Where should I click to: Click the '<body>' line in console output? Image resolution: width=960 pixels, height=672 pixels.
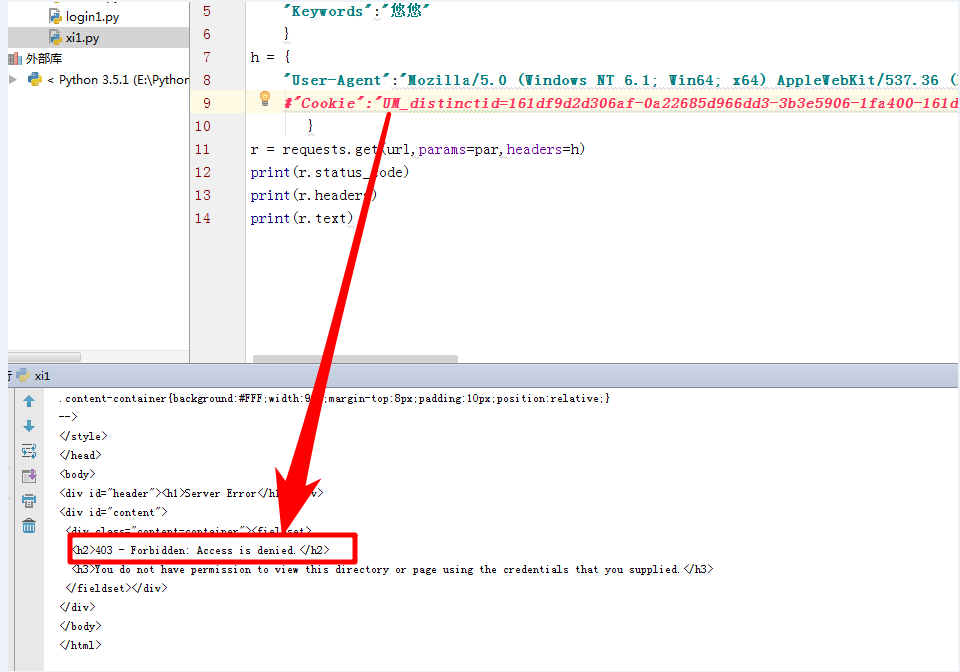coord(77,474)
